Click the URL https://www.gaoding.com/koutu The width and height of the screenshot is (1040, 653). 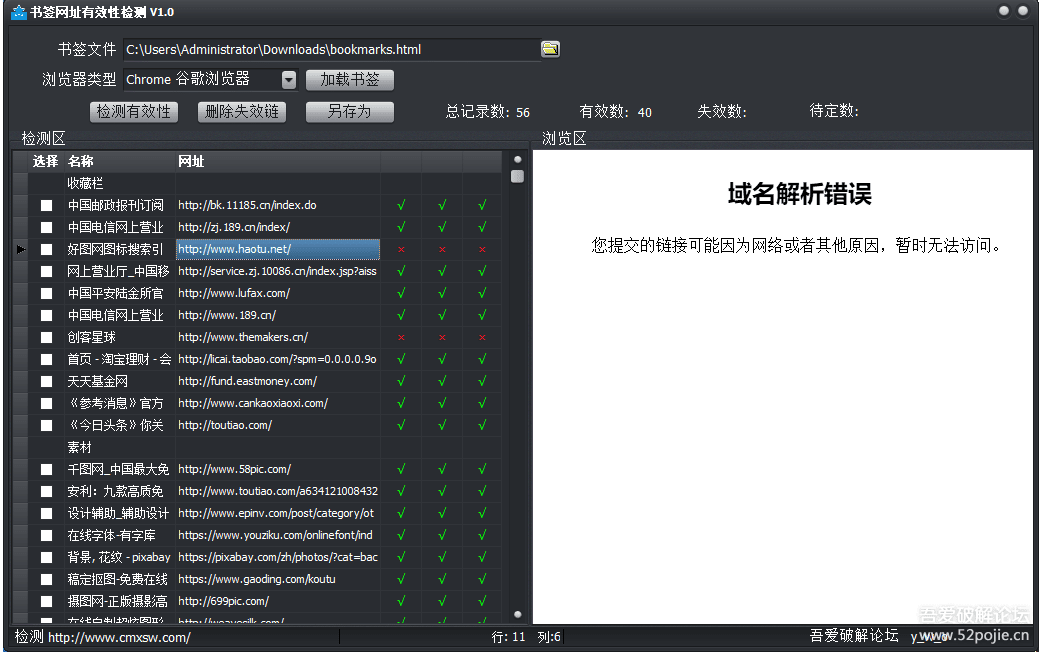pos(257,579)
